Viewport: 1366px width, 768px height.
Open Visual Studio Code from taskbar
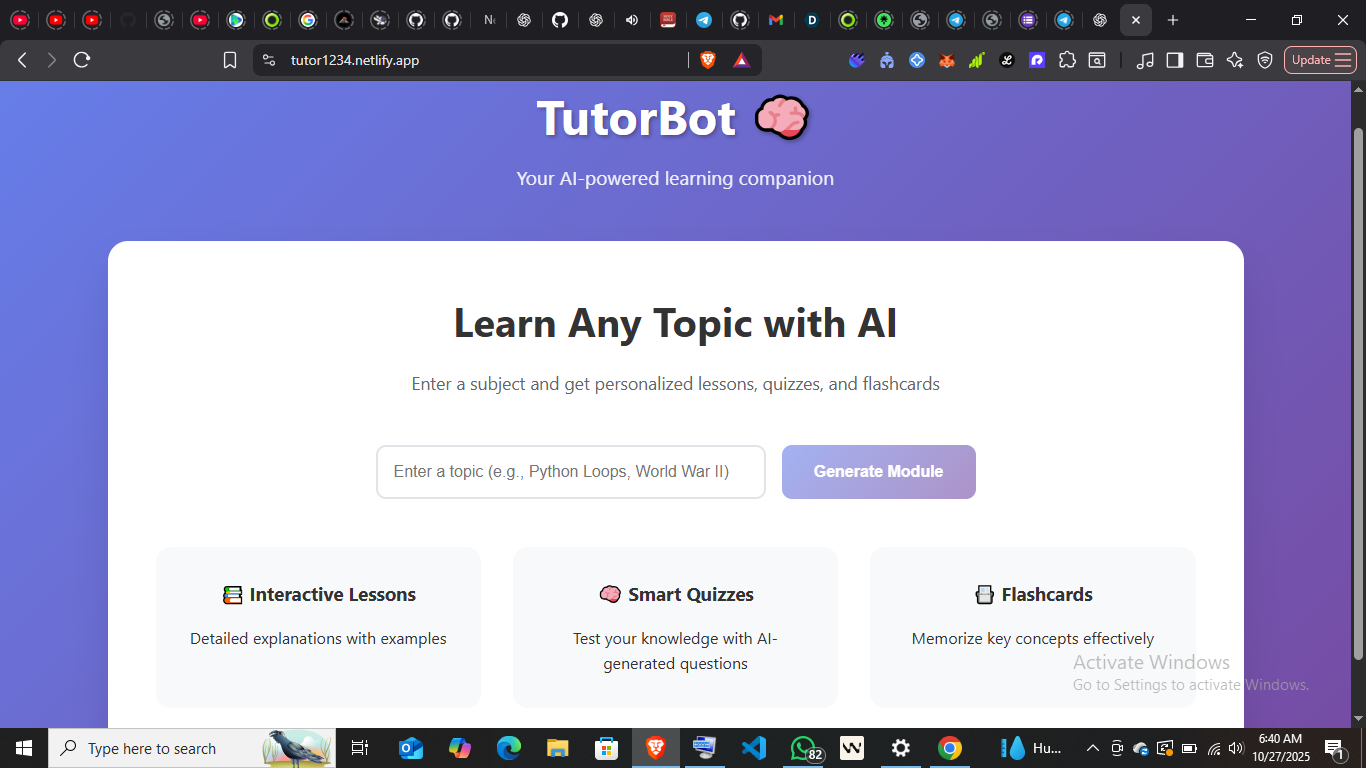point(754,748)
